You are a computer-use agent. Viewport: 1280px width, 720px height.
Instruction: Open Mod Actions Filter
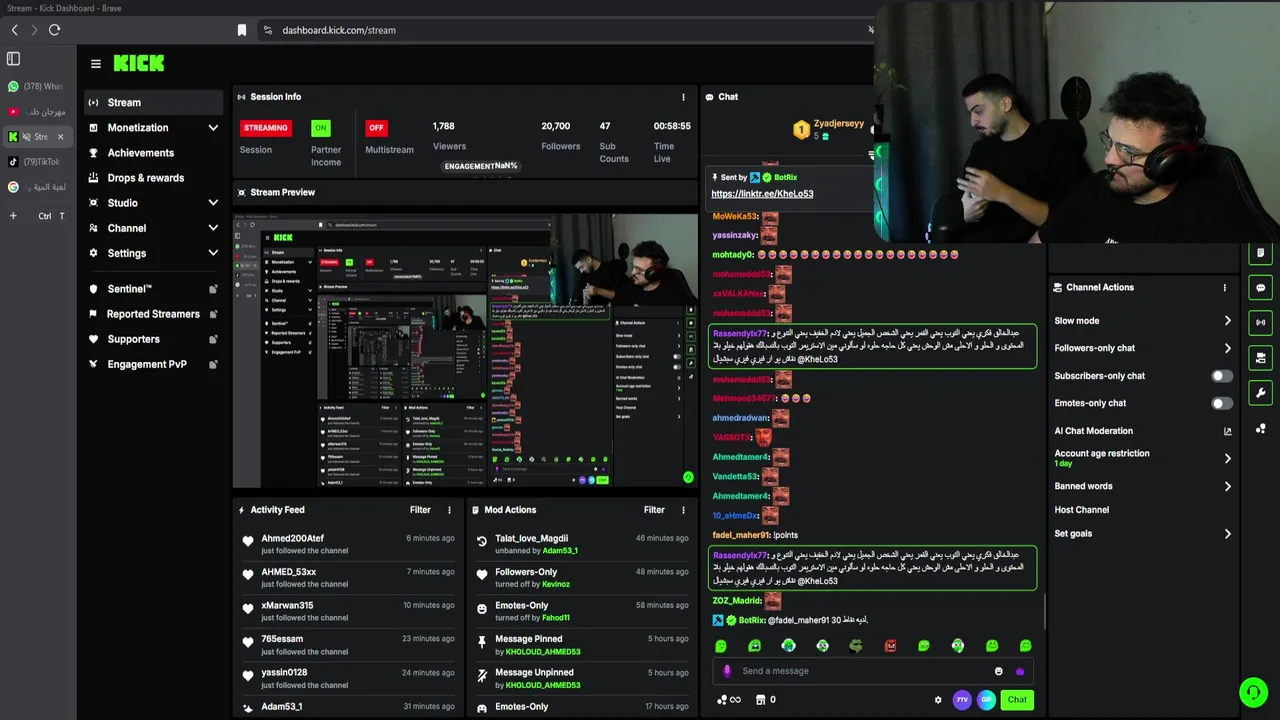[x=654, y=510]
